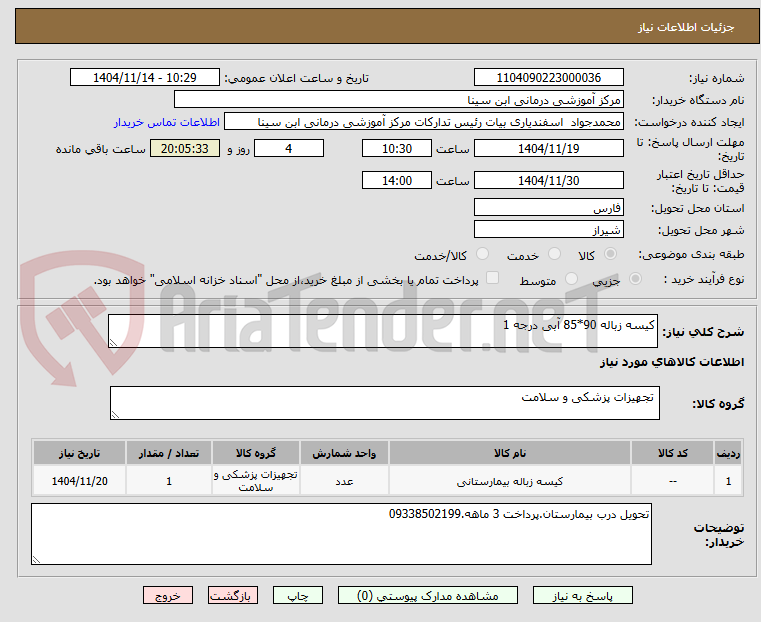Open اطلاعات تماس خریدار link
The height and width of the screenshot is (622, 761).
click(x=166, y=122)
